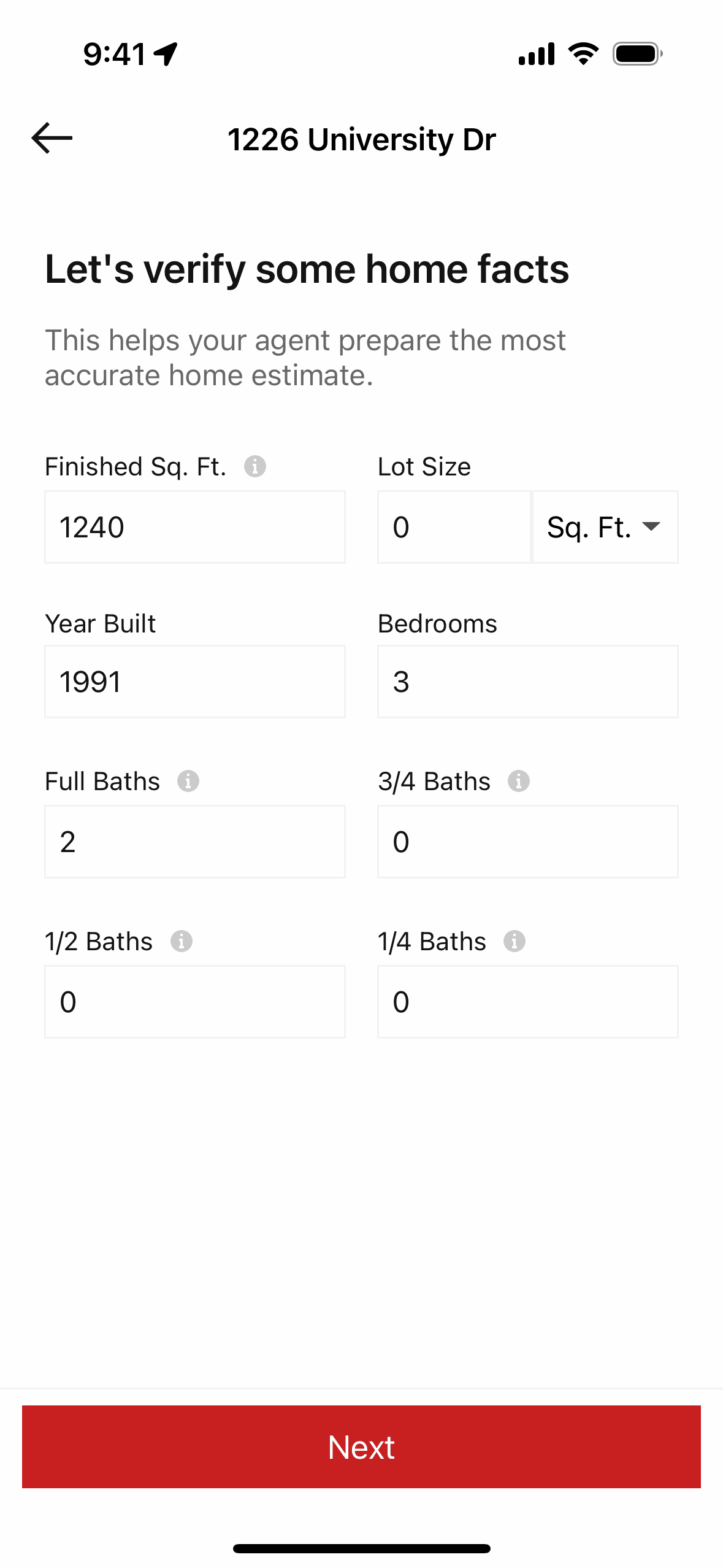The image size is (723, 1568).
Task: Tap the battery status icon
Action: 638,54
